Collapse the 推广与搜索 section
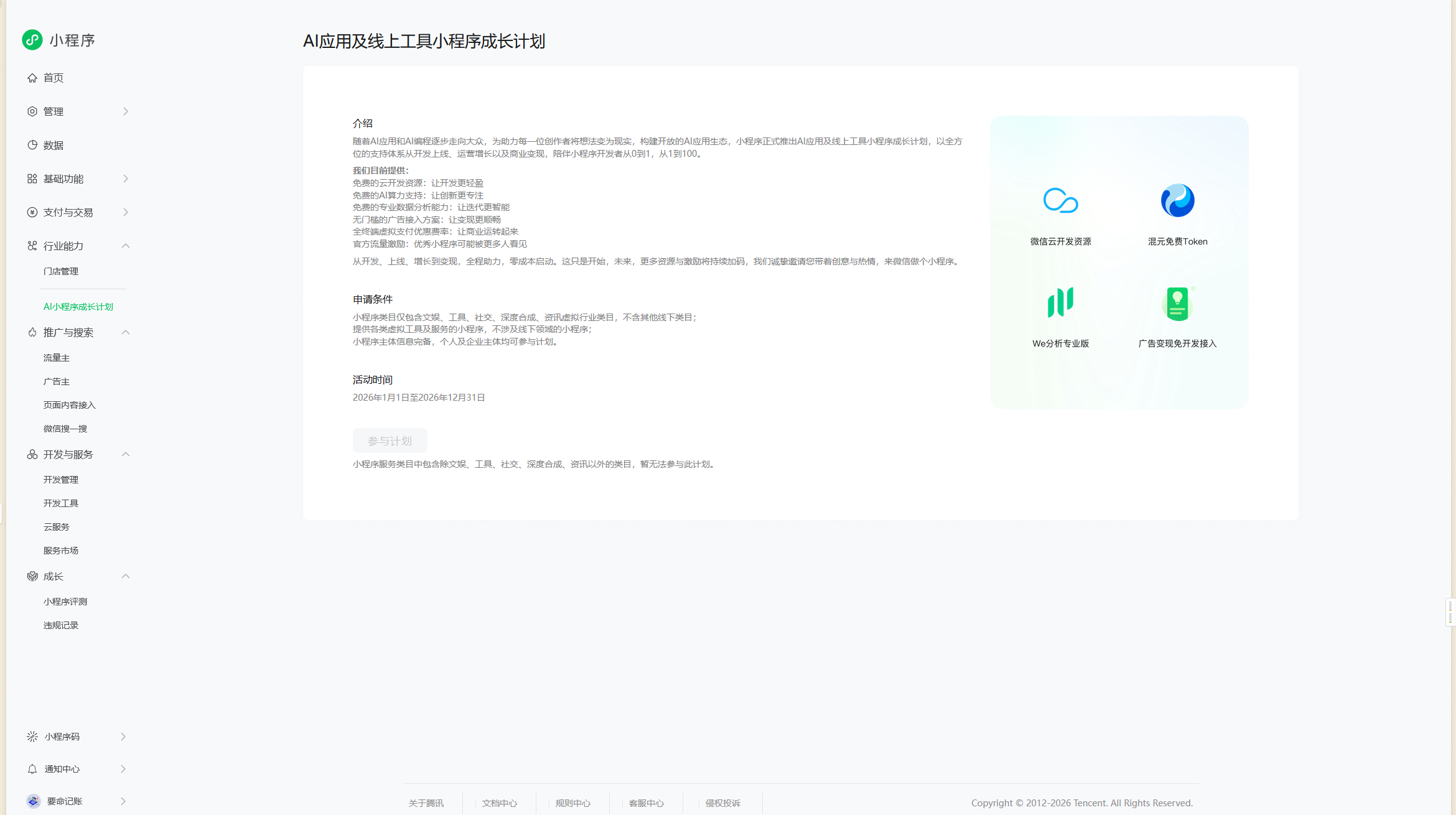 126,332
